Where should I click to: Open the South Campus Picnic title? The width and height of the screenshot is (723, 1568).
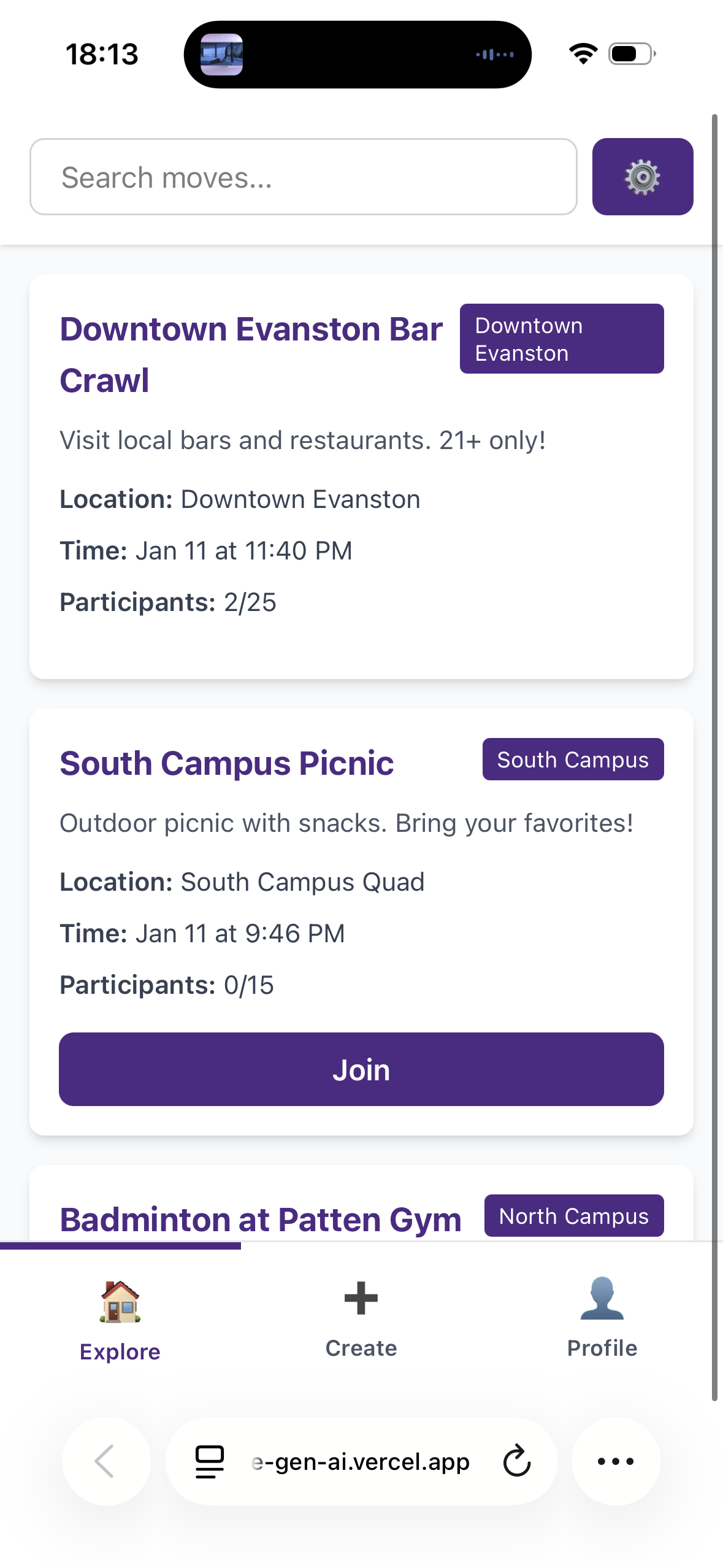point(227,763)
